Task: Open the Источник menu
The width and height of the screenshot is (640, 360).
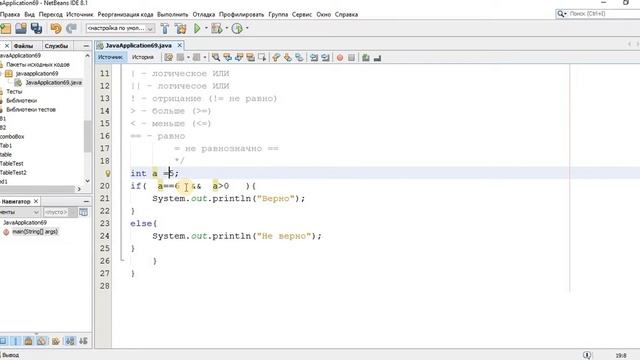Action: [80, 14]
